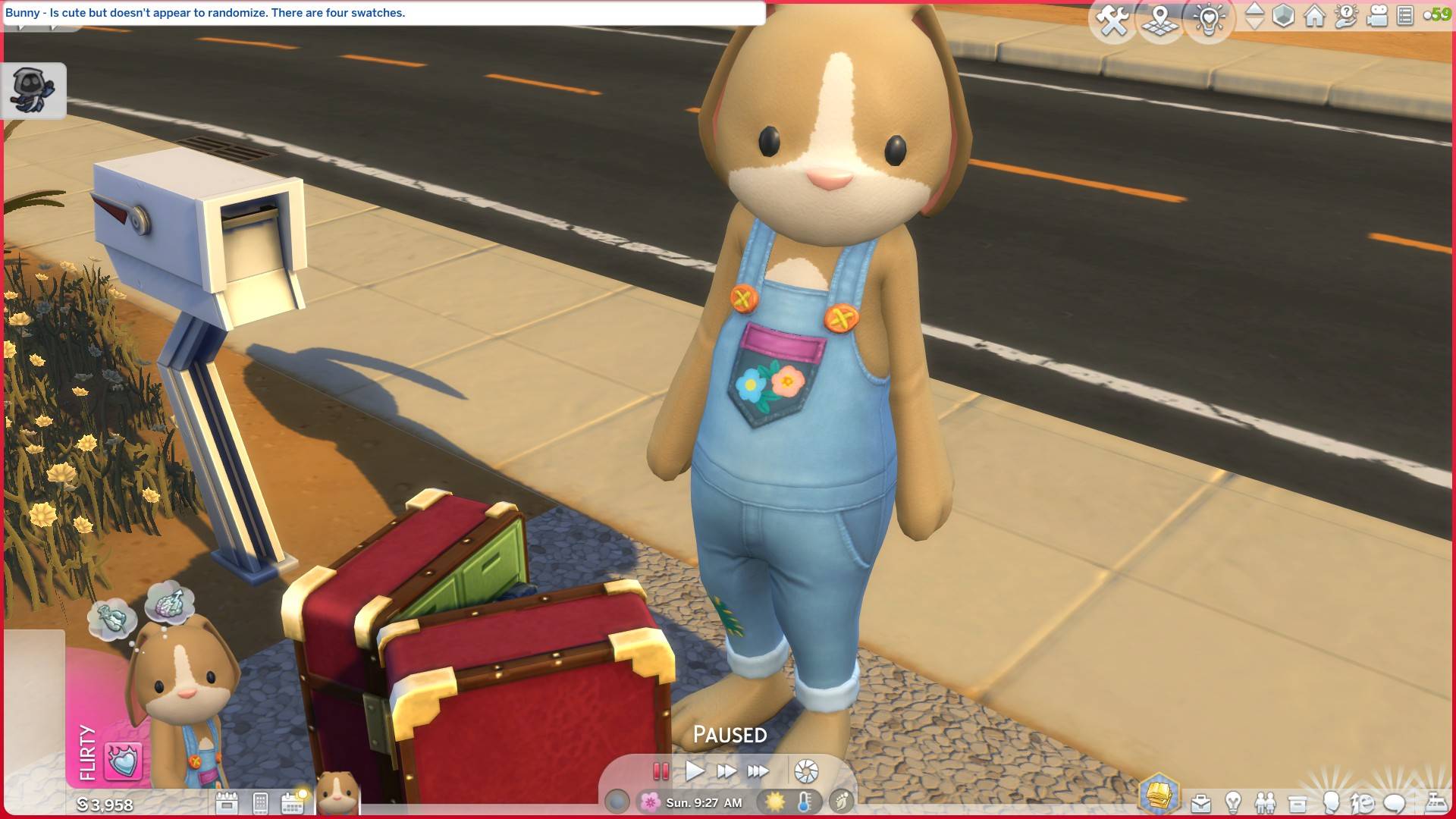Click the footprint eco icon

841,801
